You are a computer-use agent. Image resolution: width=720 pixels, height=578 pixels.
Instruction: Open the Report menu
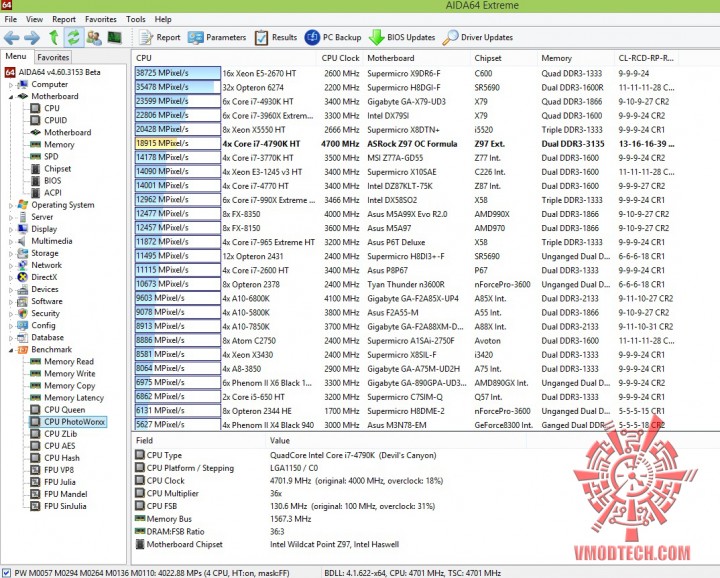pos(64,19)
